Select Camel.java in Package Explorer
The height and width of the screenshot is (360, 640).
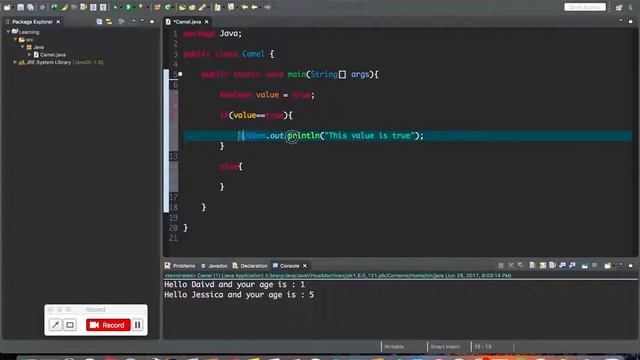[53, 54]
